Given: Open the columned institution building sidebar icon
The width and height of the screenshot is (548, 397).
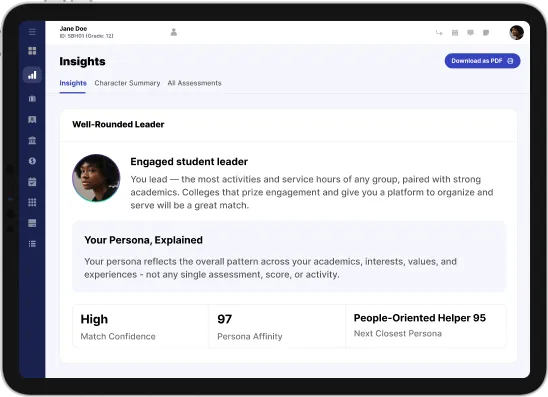Looking at the screenshot, I should pyautogui.click(x=32, y=140).
